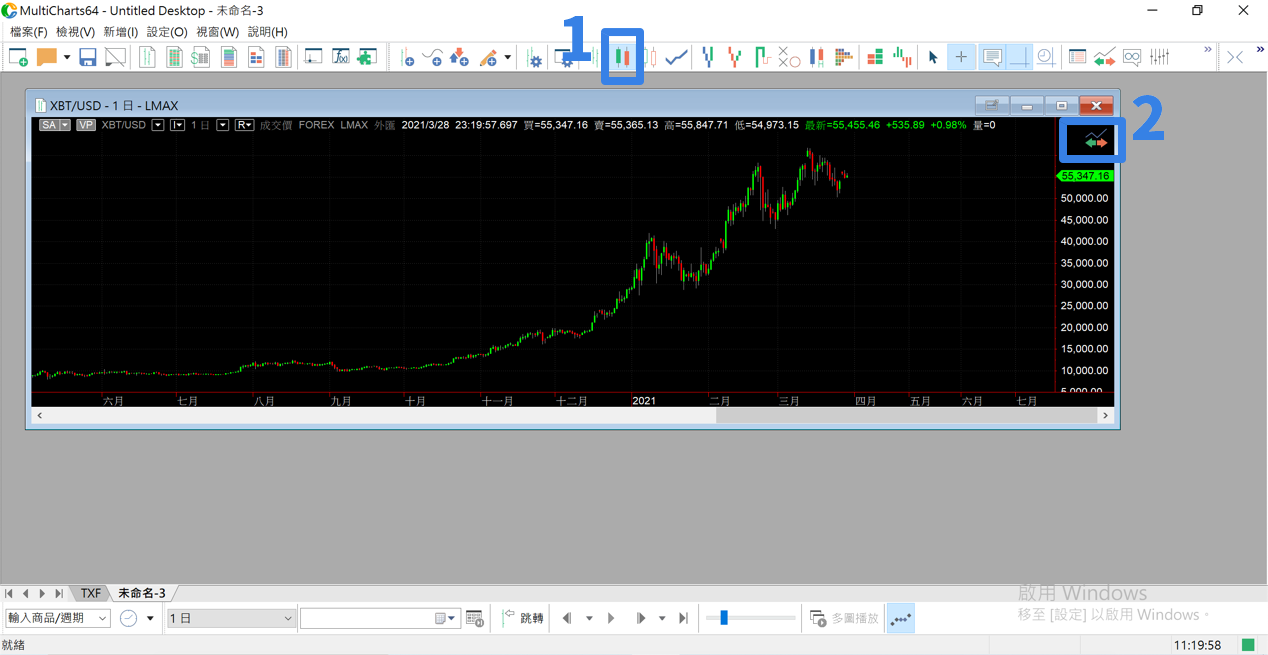The image size is (1268, 655).
Task: Go to first workspace tab arrow
Action: 10,593
